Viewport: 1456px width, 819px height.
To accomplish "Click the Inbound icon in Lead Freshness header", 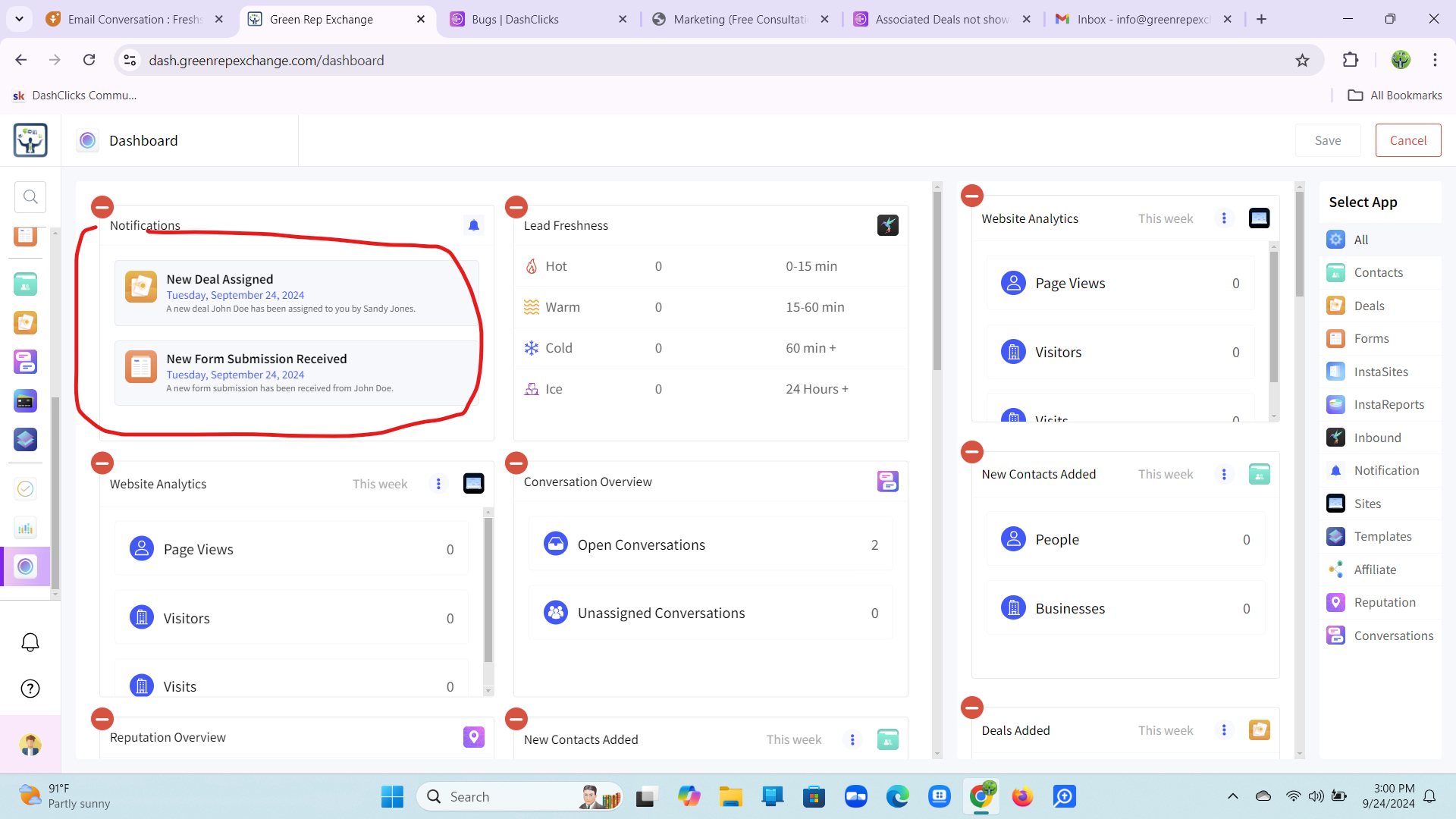I will point(888,225).
